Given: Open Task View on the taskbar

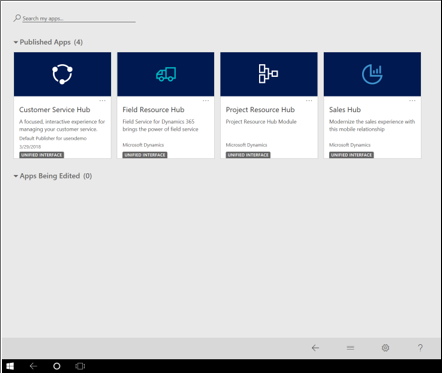Looking at the screenshot, I should [80, 366].
